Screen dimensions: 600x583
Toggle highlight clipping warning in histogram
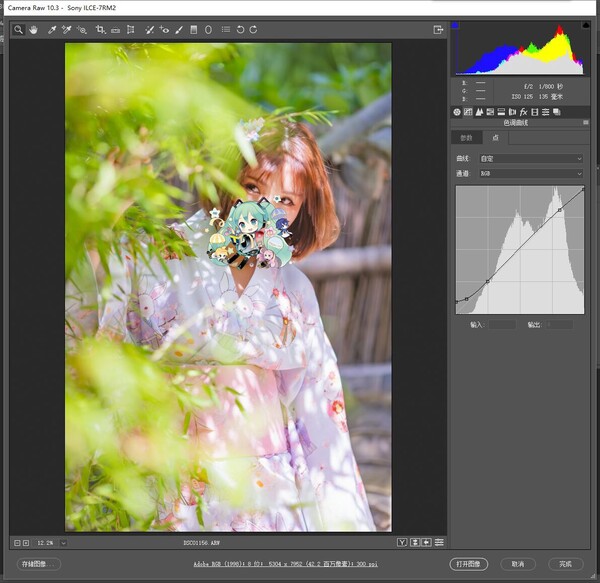[x=586, y=25]
